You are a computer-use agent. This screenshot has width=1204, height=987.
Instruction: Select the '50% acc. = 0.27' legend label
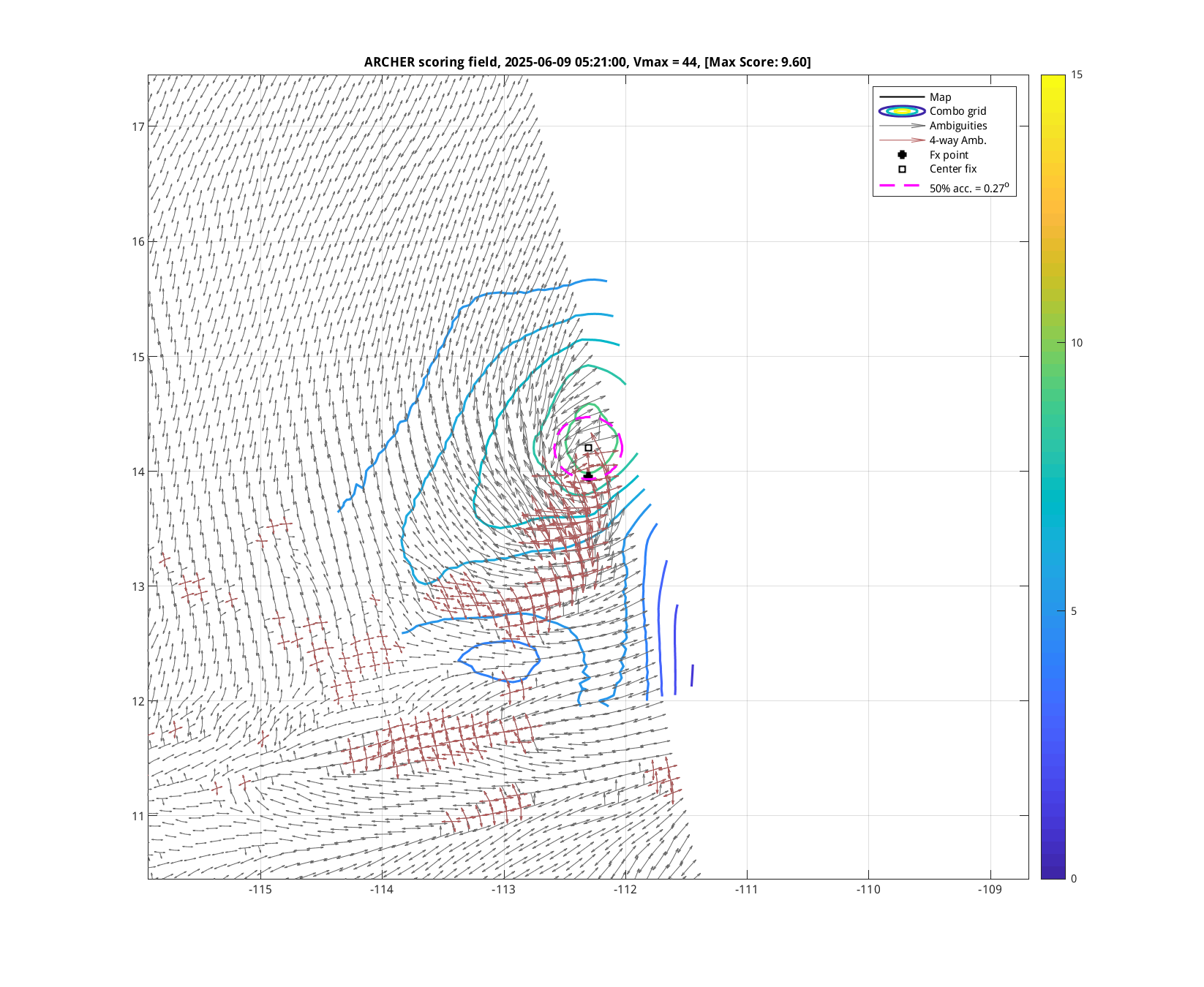[x=968, y=188]
